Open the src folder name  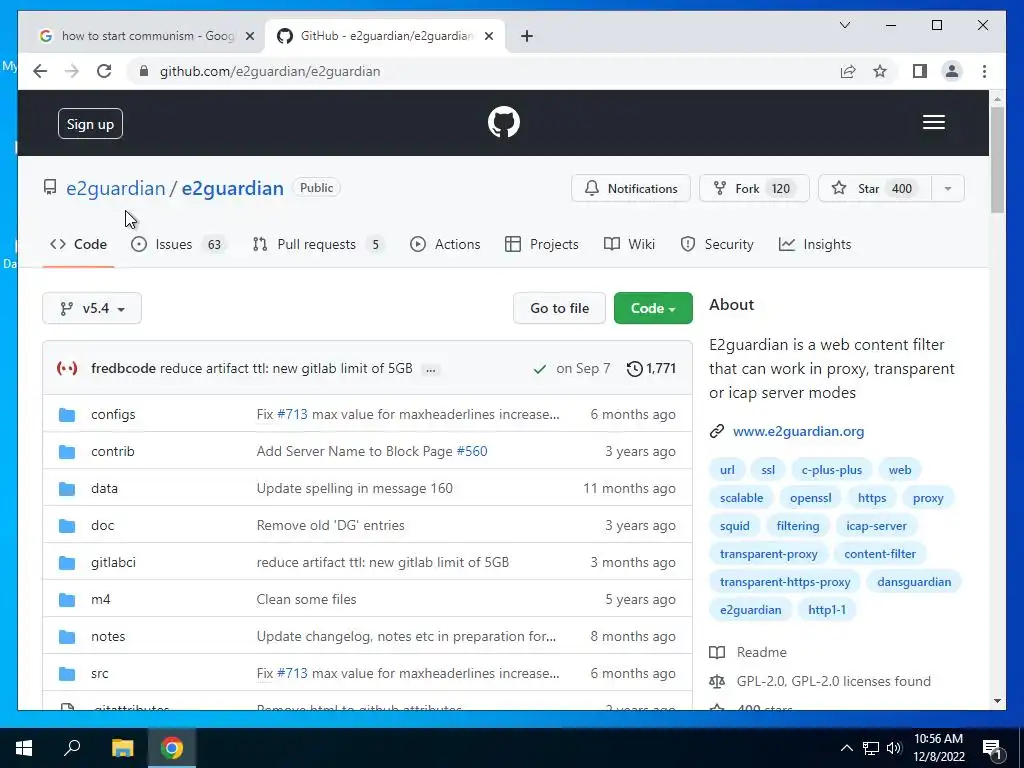100,674
